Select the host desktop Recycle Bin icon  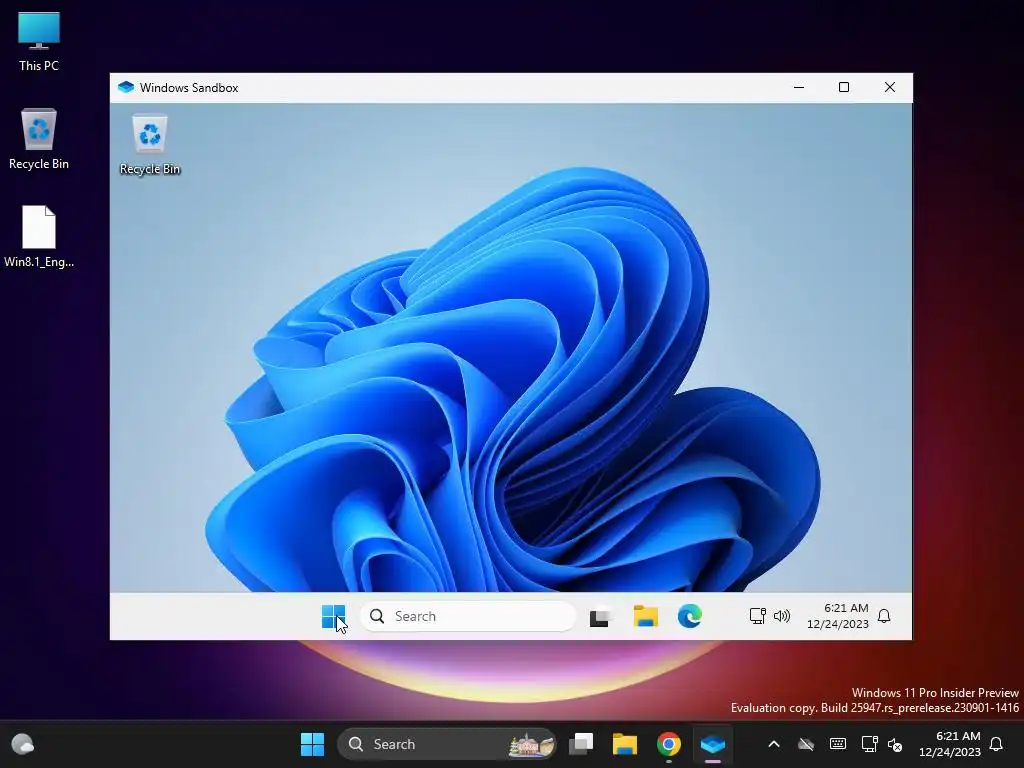(39, 139)
